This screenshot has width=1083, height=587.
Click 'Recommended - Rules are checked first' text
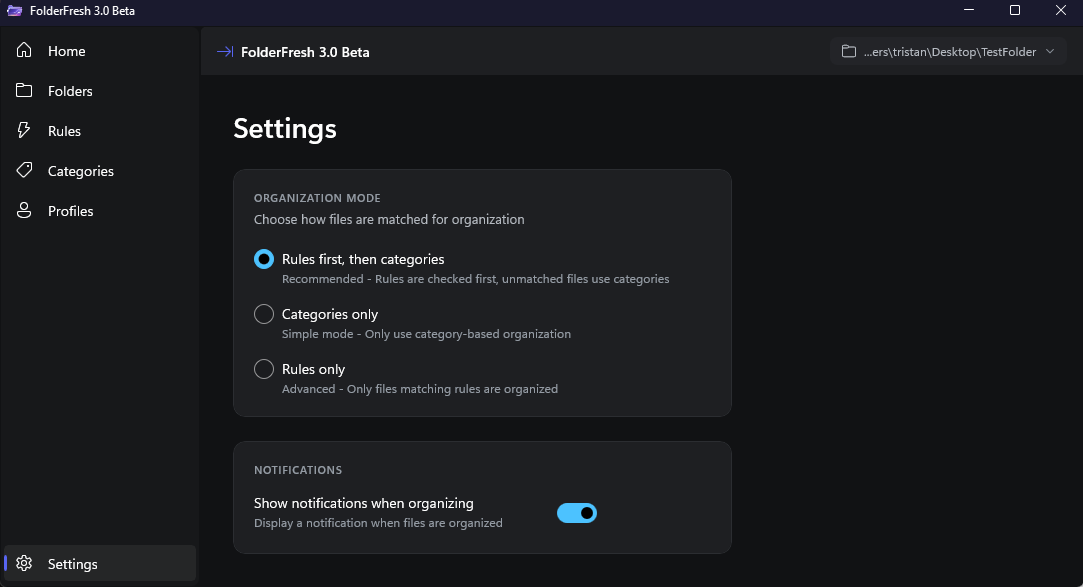point(475,279)
